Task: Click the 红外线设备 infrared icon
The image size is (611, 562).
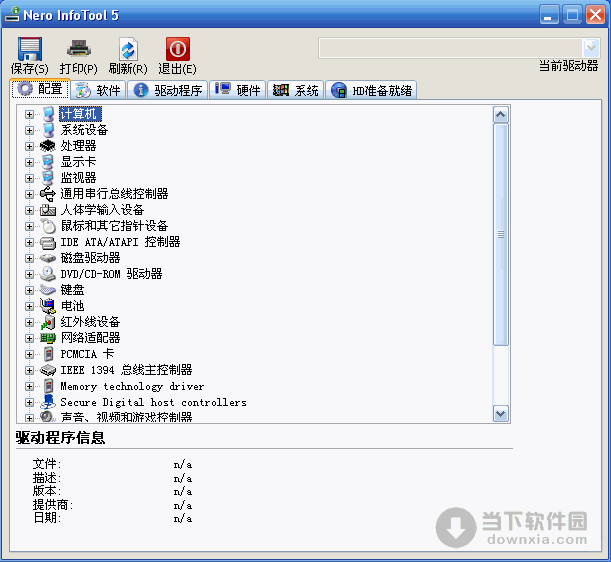Action: tap(48, 322)
